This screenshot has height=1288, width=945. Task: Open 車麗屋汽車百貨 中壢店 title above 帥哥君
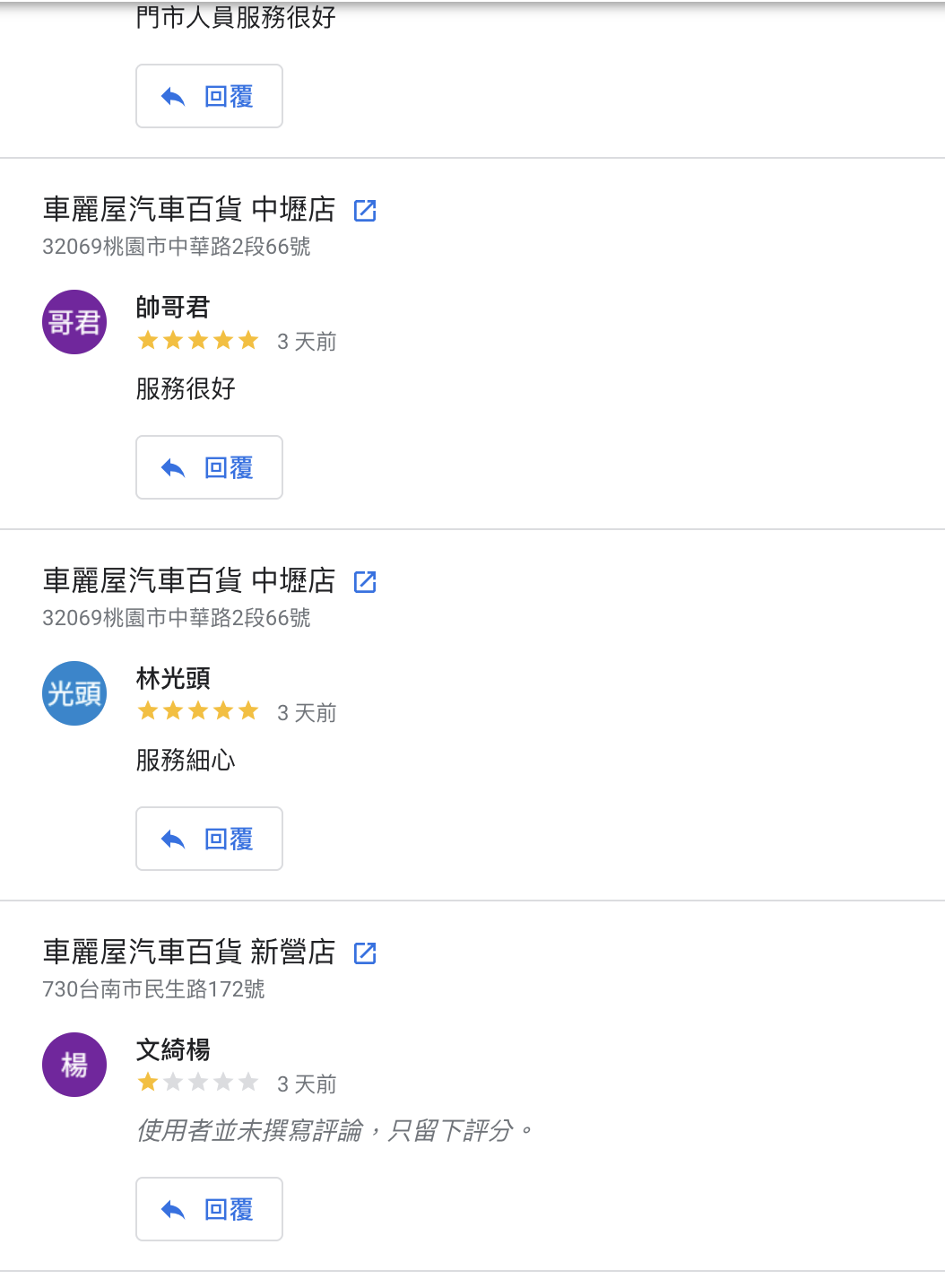(189, 210)
